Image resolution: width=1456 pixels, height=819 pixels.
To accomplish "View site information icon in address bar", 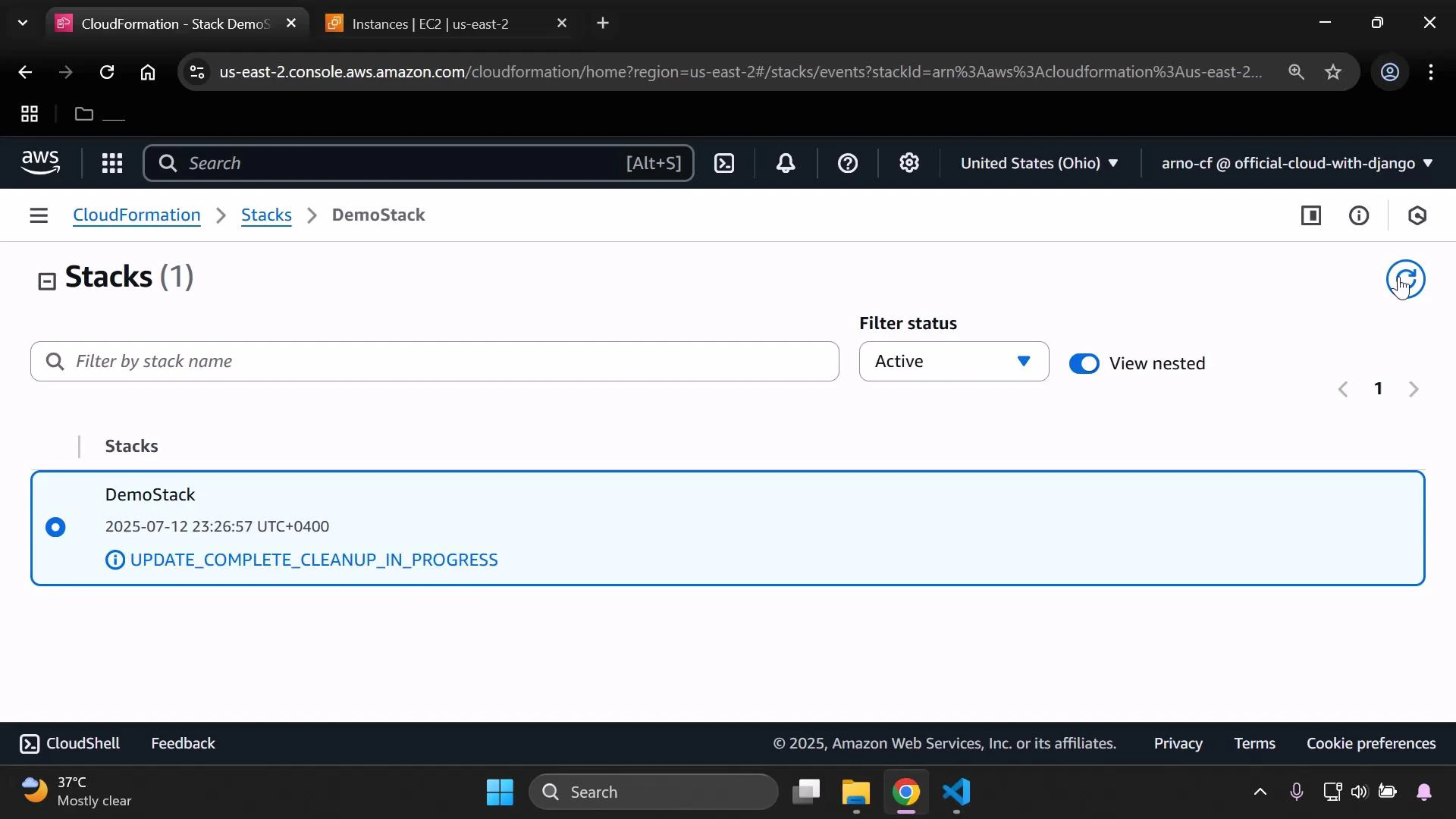I will (x=197, y=72).
